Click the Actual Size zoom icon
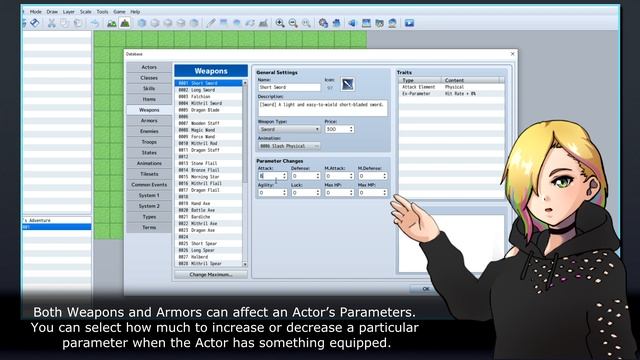Viewport: 640px width, 360px height. coord(306,23)
